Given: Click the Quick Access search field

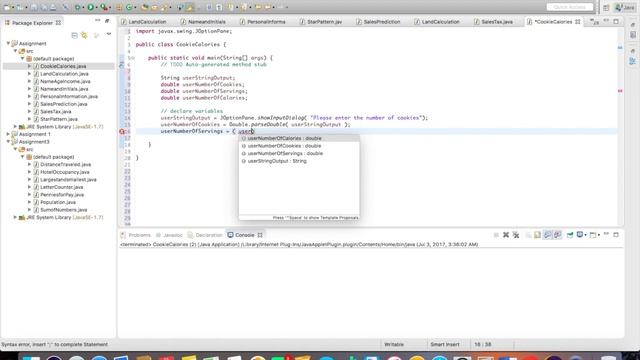Looking at the screenshot, I should click(570, 7).
